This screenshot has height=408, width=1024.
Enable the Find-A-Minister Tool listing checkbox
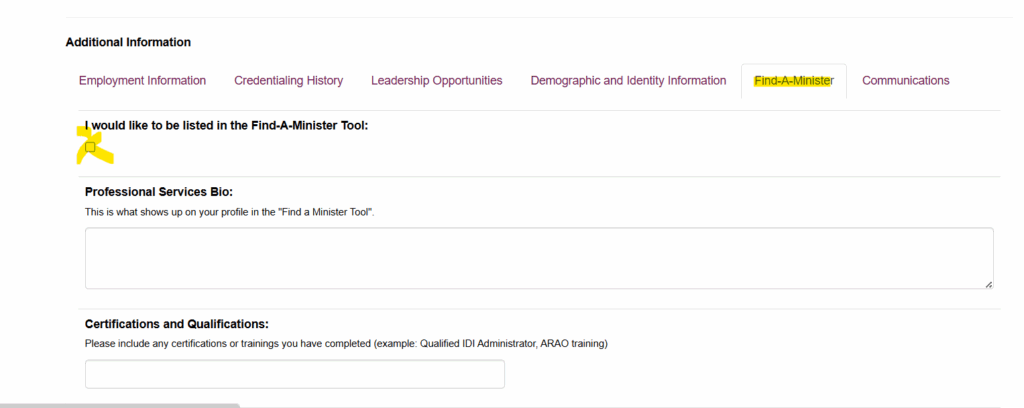[x=91, y=147]
